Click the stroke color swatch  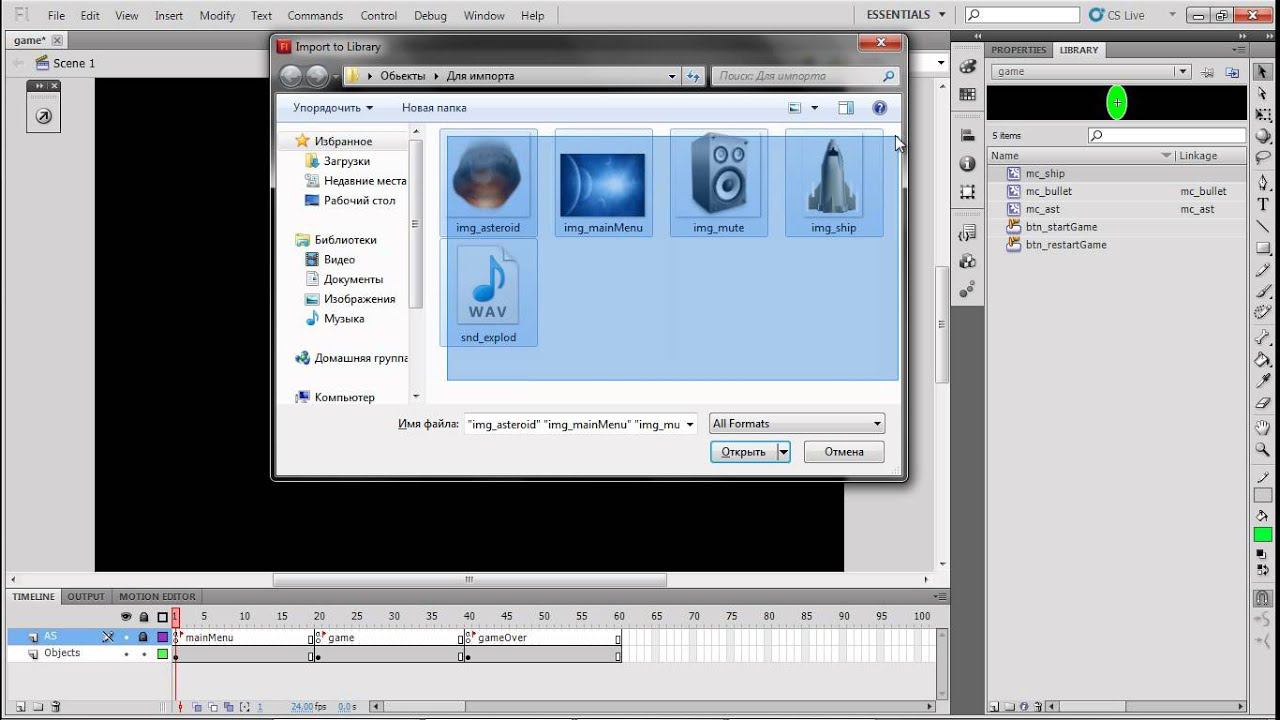pyautogui.click(x=1263, y=495)
